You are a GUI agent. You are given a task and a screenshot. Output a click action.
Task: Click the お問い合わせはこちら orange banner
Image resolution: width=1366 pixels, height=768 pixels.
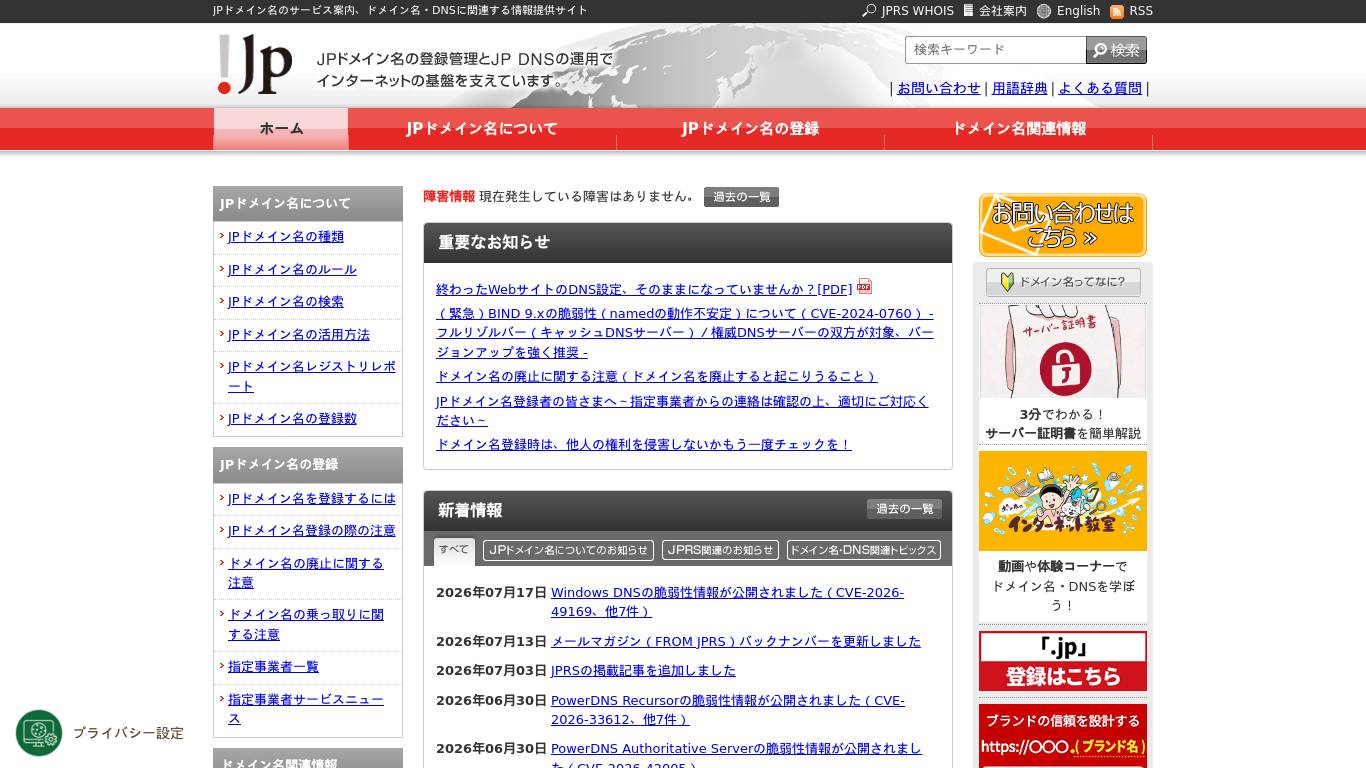[1063, 225]
